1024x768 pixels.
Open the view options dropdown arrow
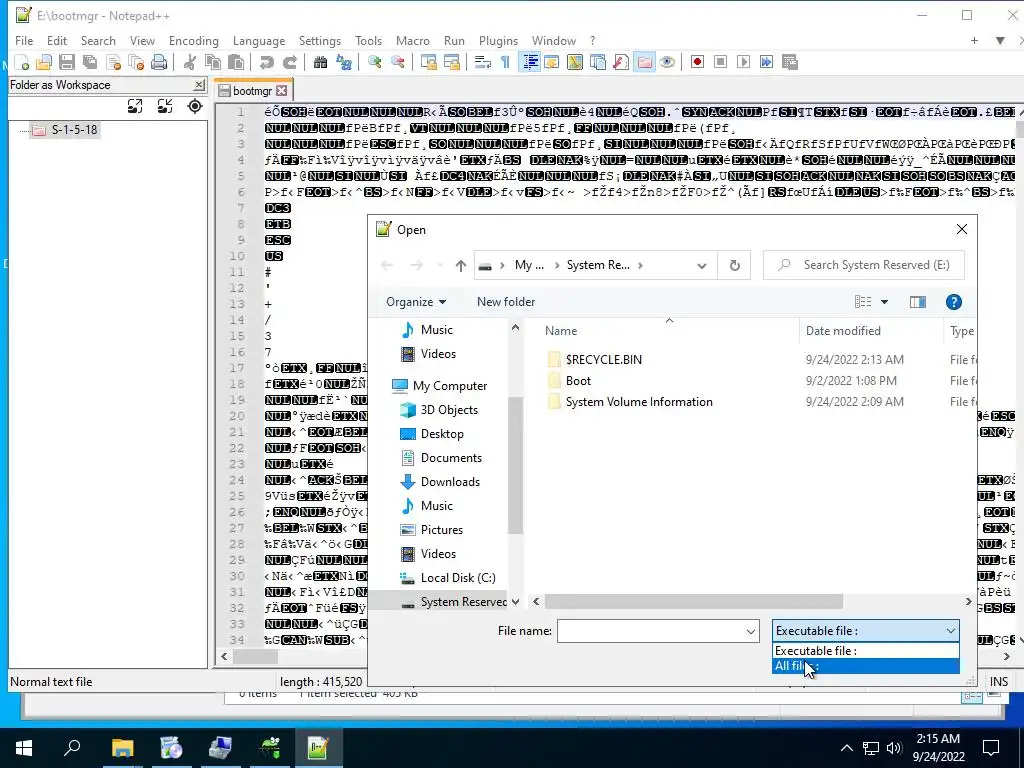[x=884, y=302]
